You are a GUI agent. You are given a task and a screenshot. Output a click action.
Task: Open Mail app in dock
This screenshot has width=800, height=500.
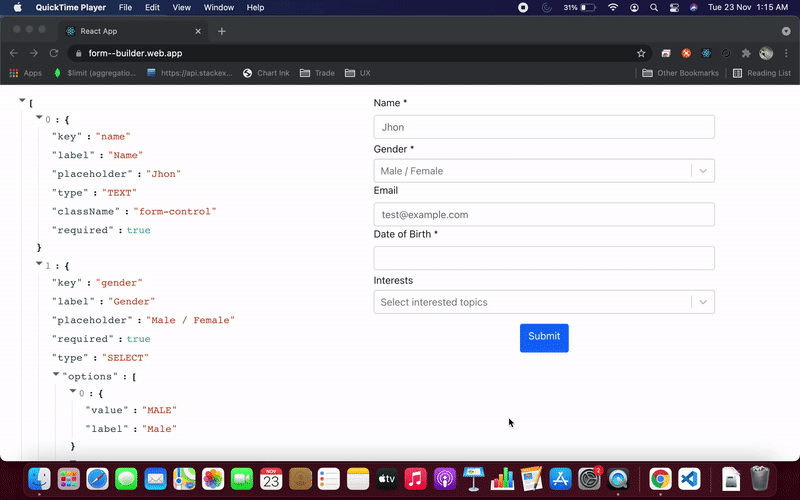(155, 480)
